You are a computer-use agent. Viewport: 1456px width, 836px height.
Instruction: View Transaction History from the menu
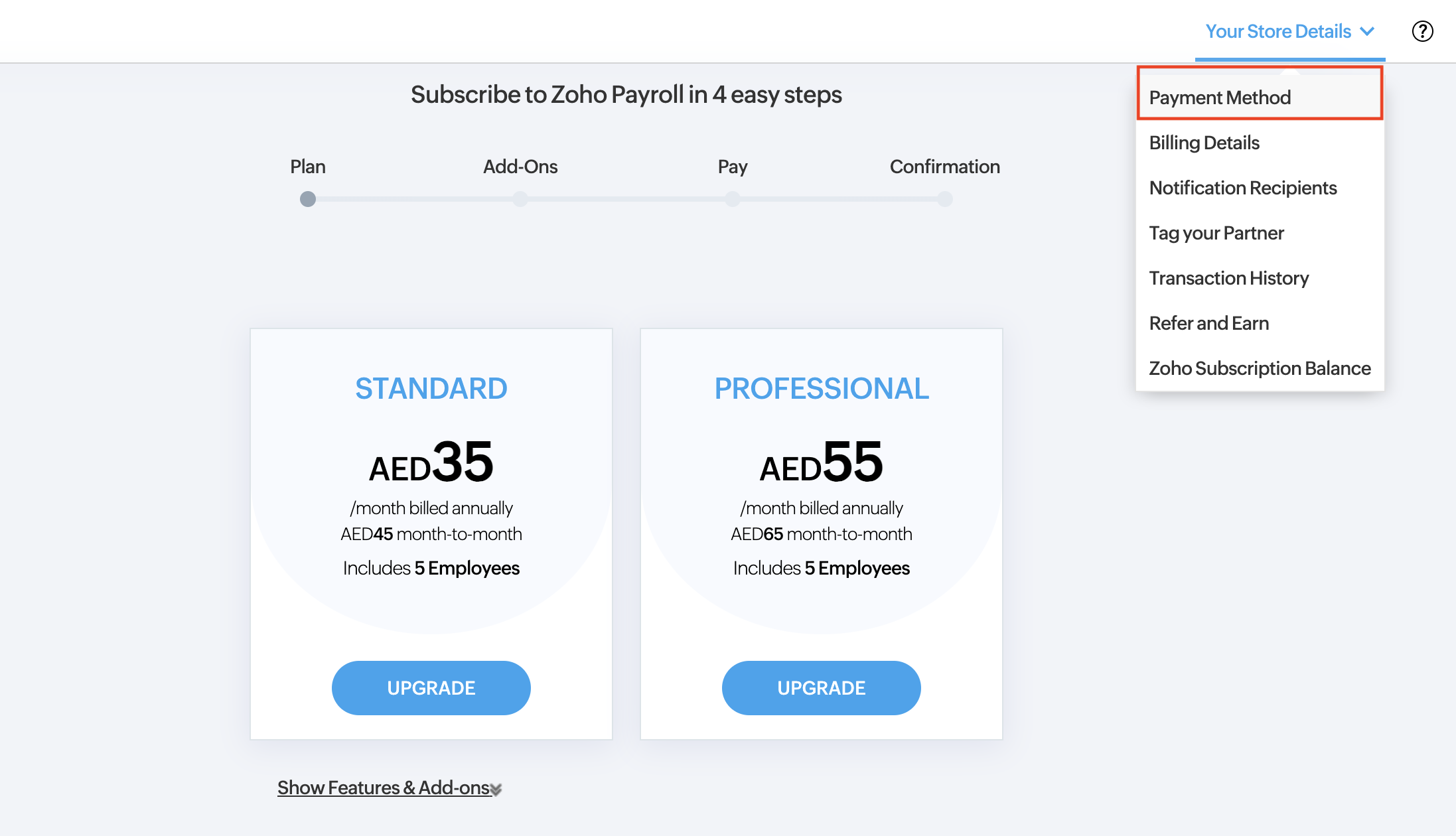(1228, 278)
